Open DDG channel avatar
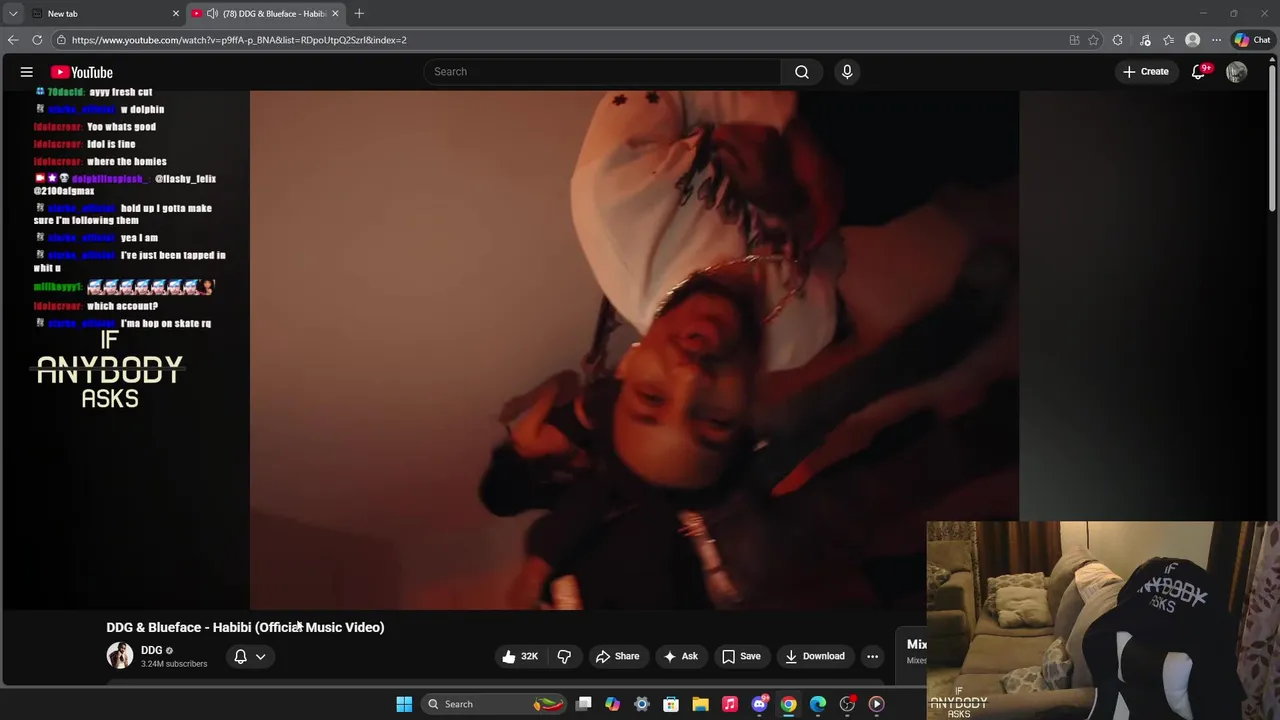The image size is (1280, 720). pos(120,656)
